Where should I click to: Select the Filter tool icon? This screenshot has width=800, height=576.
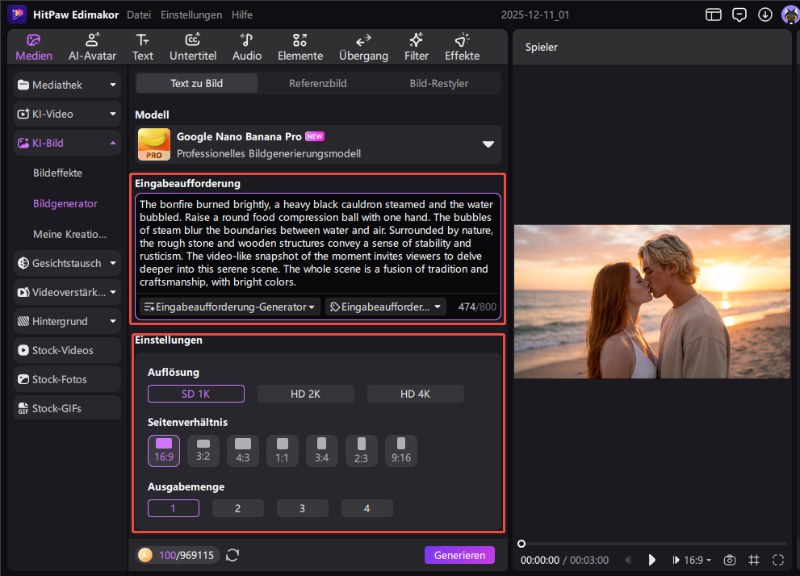pos(416,46)
